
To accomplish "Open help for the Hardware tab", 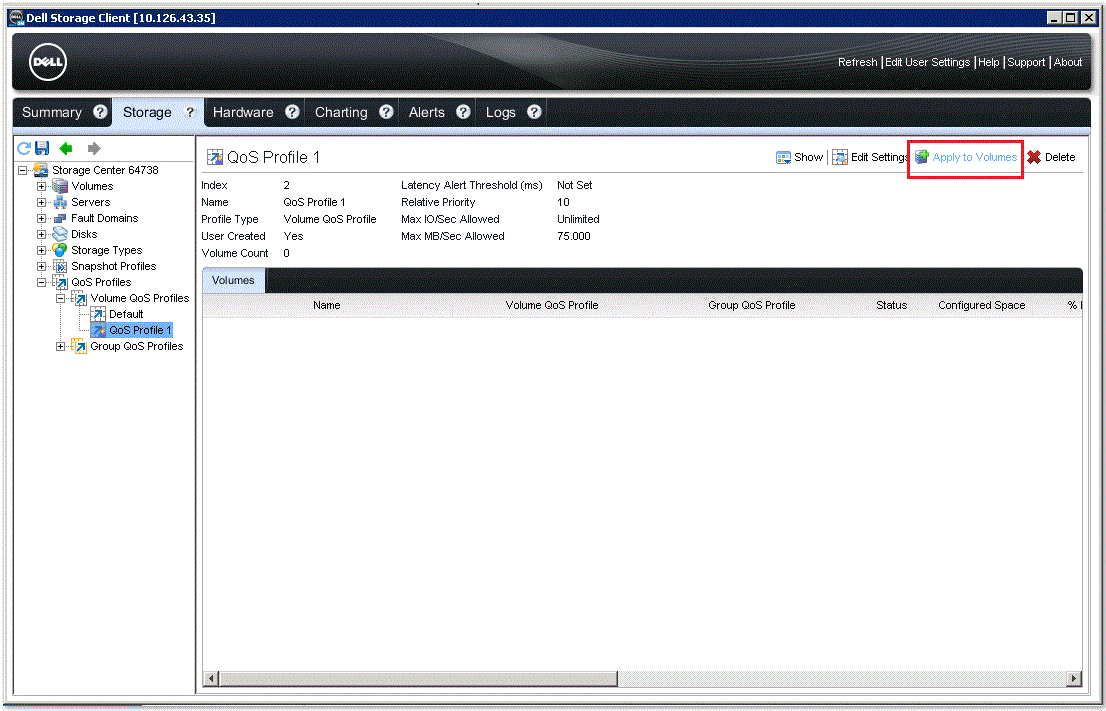I will (x=292, y=111).
